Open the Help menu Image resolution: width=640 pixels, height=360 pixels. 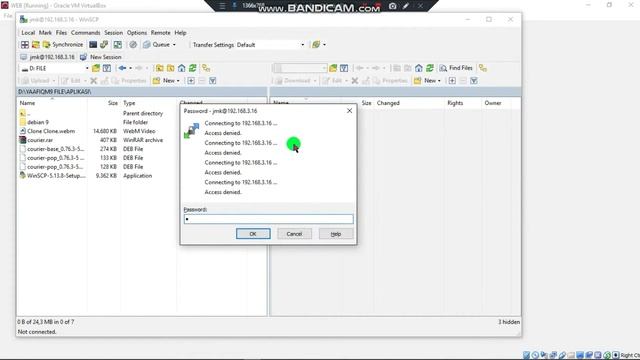click(x=180, y=33)
